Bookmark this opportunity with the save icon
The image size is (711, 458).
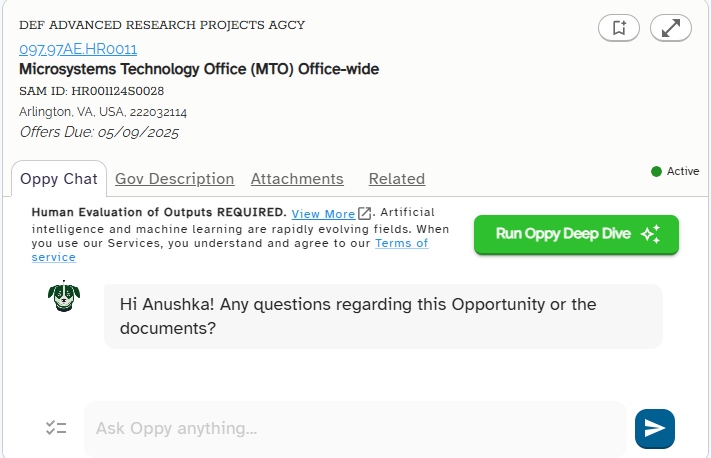618,28
